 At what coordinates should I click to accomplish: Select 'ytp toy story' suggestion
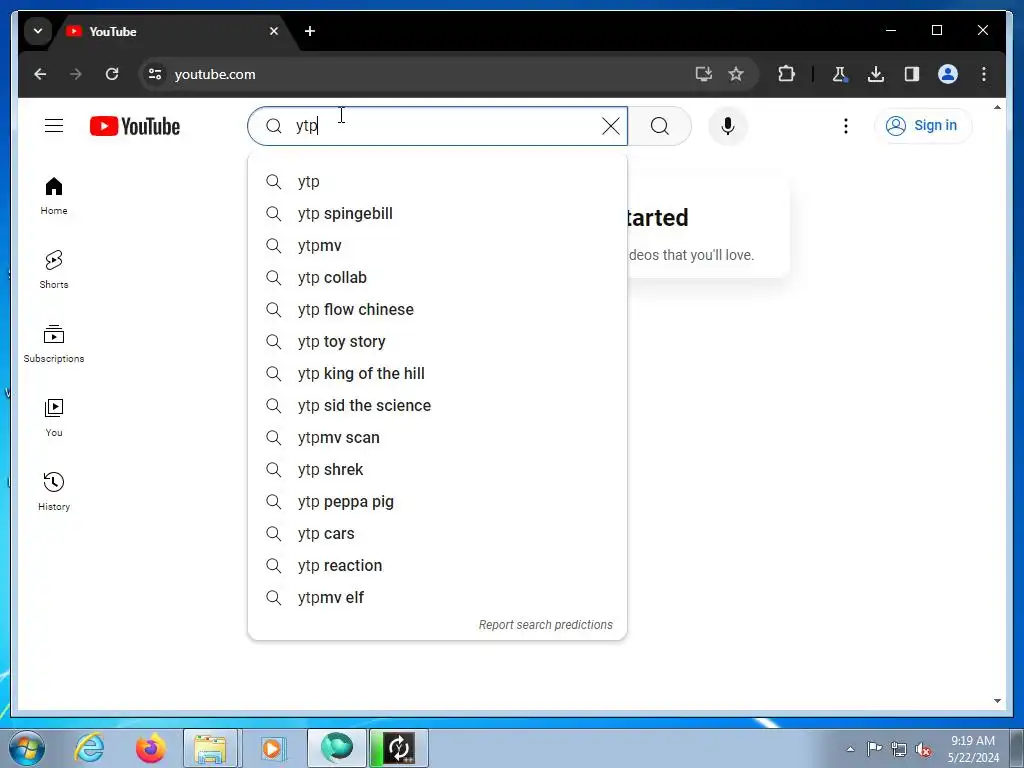point(437,342)
